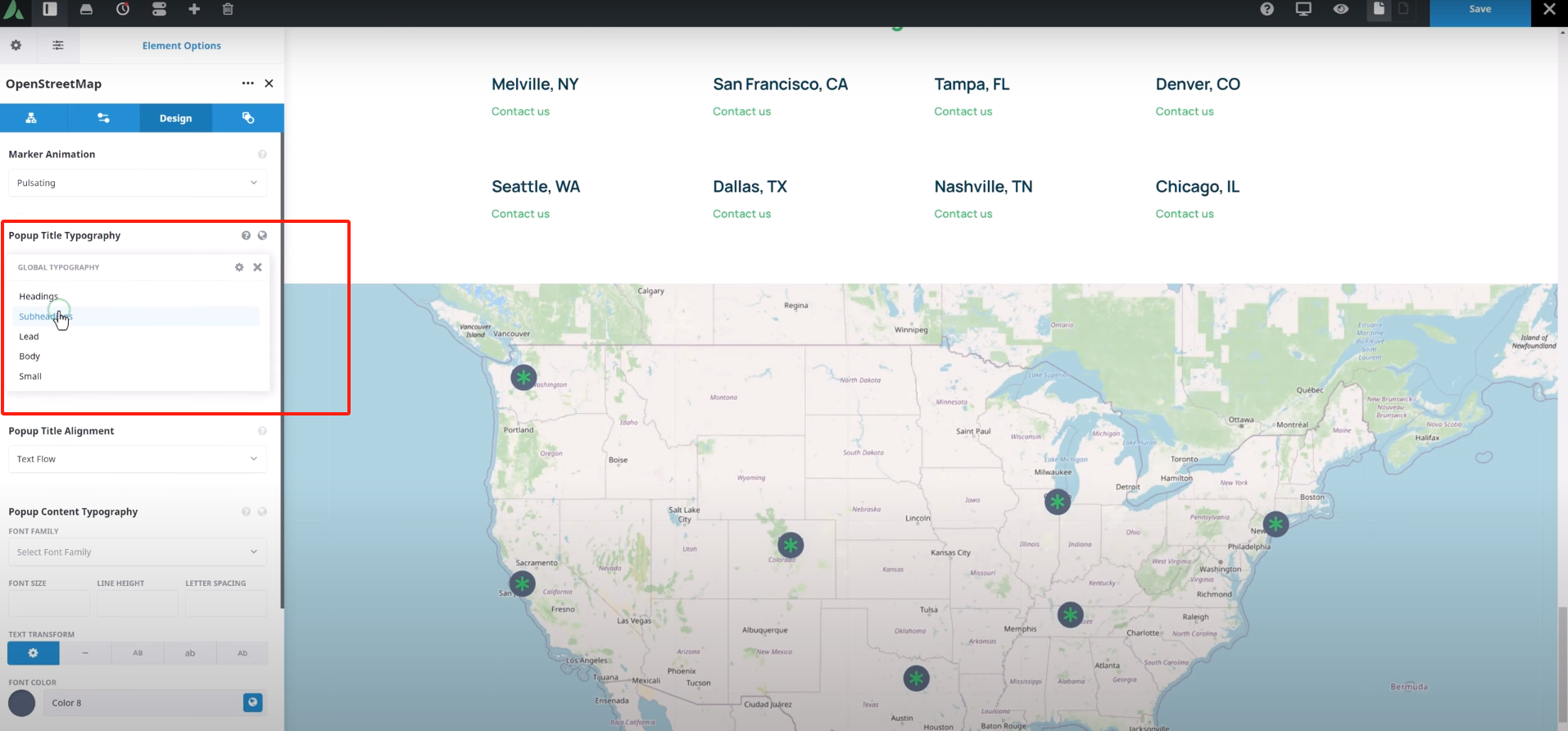Click the plus icon in top toolbar

coord(194,9)
